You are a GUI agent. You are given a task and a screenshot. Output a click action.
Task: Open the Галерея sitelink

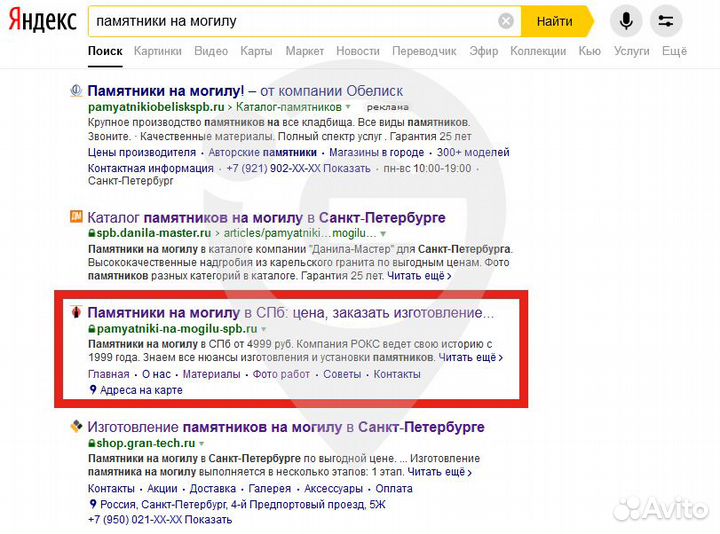pyautogui.click(x=270, y=489)
